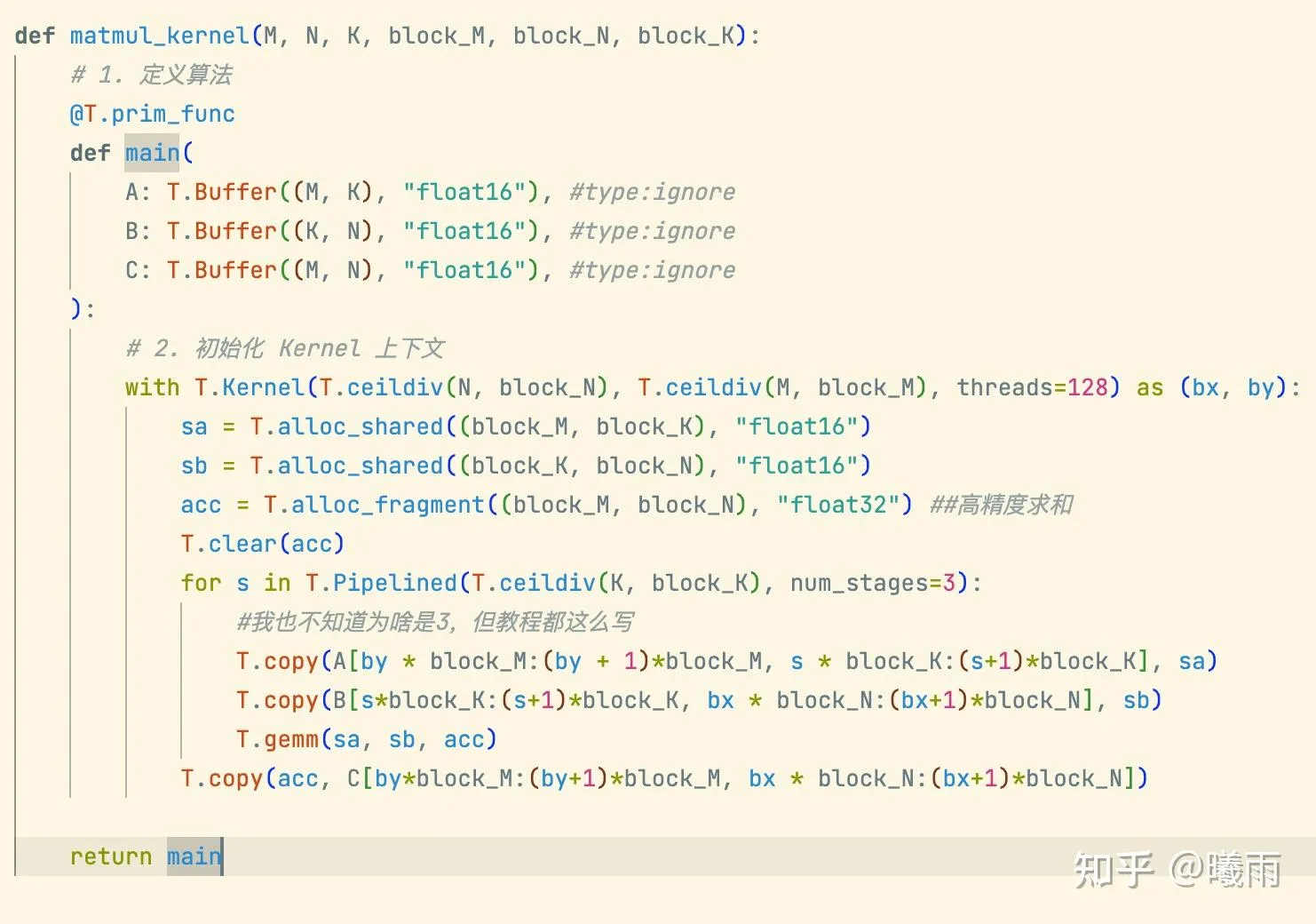Click 'main' in the return statement
1316x924 pixels.
tap(194, 856)
